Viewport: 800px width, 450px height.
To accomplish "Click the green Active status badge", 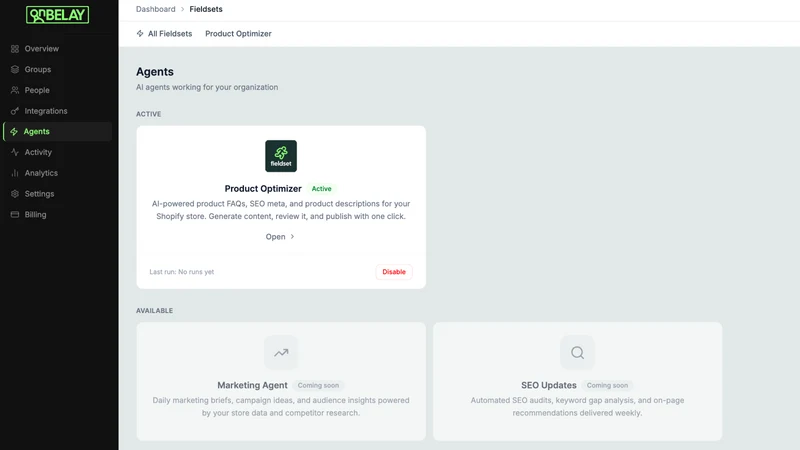I will (321, 189).
